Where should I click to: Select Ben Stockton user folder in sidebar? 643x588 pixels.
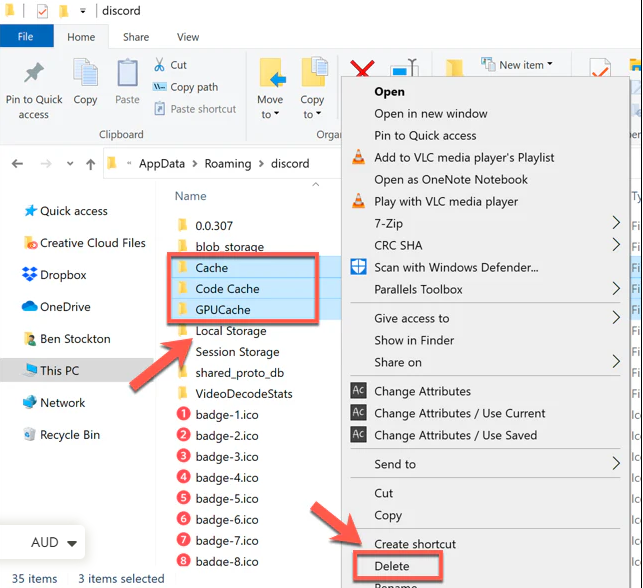(67, 339)
